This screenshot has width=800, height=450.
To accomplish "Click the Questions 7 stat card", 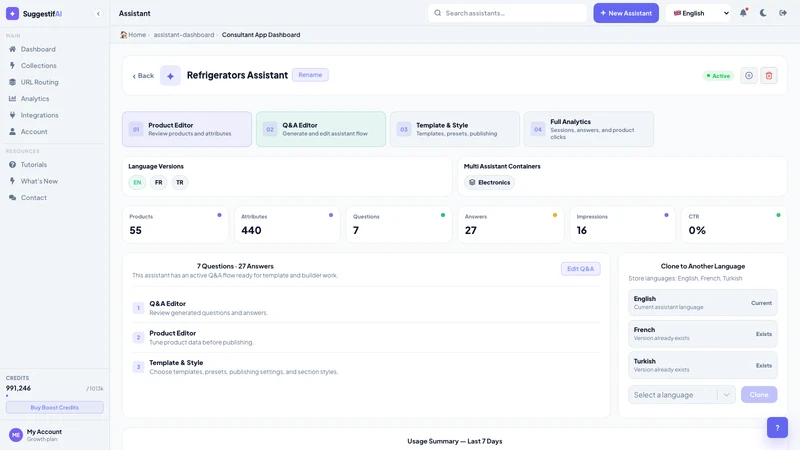I will 399,224.
